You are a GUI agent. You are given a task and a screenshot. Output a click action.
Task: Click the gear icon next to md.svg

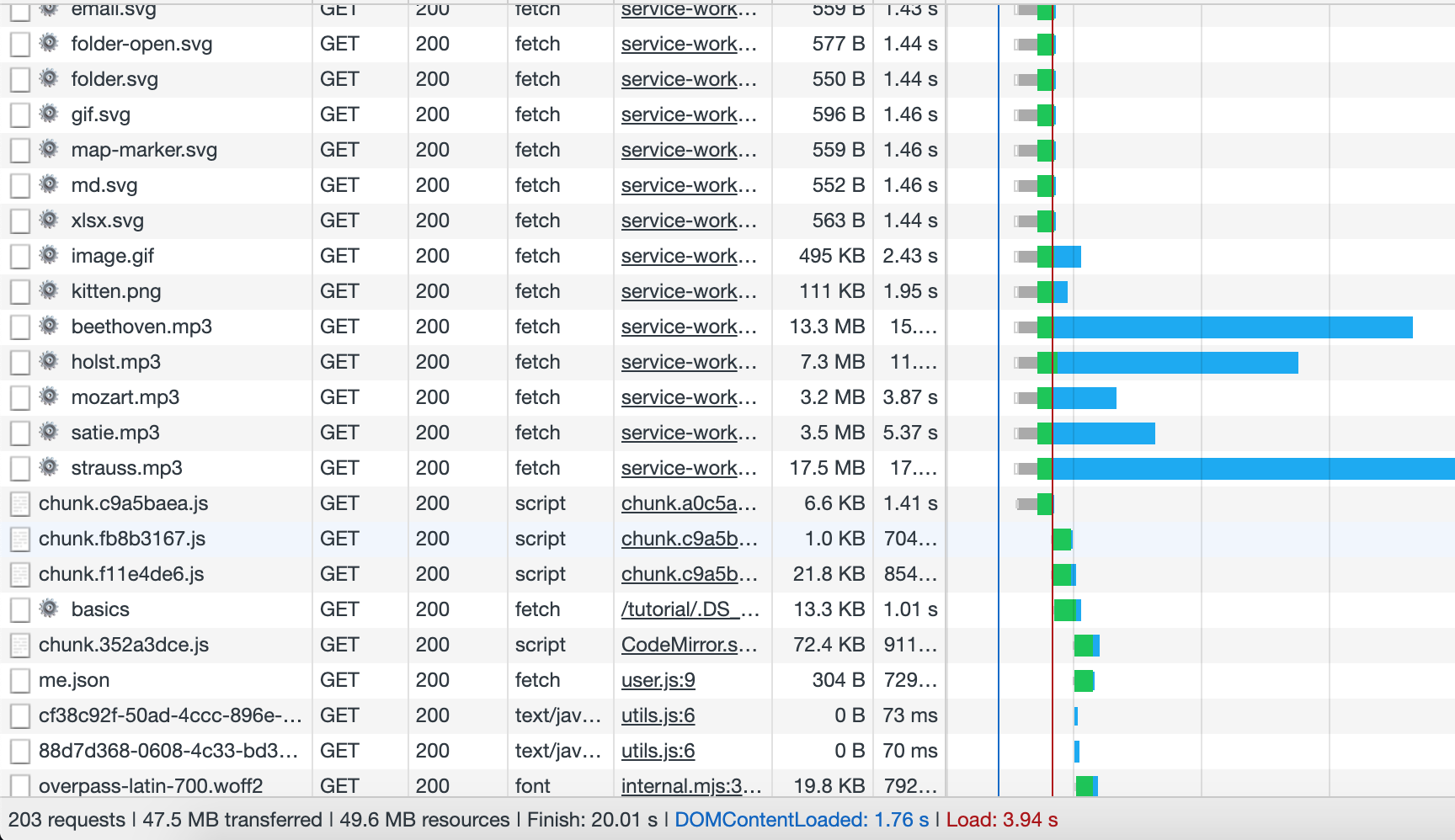[50, 184]
